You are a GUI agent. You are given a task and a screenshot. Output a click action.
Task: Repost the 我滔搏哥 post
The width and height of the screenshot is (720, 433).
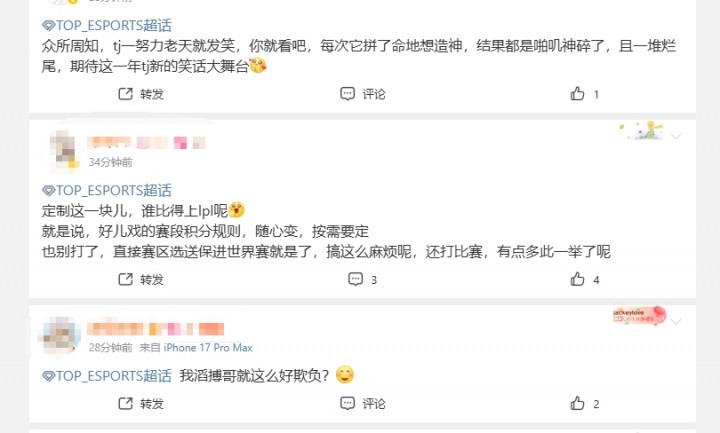click(140, 404)
